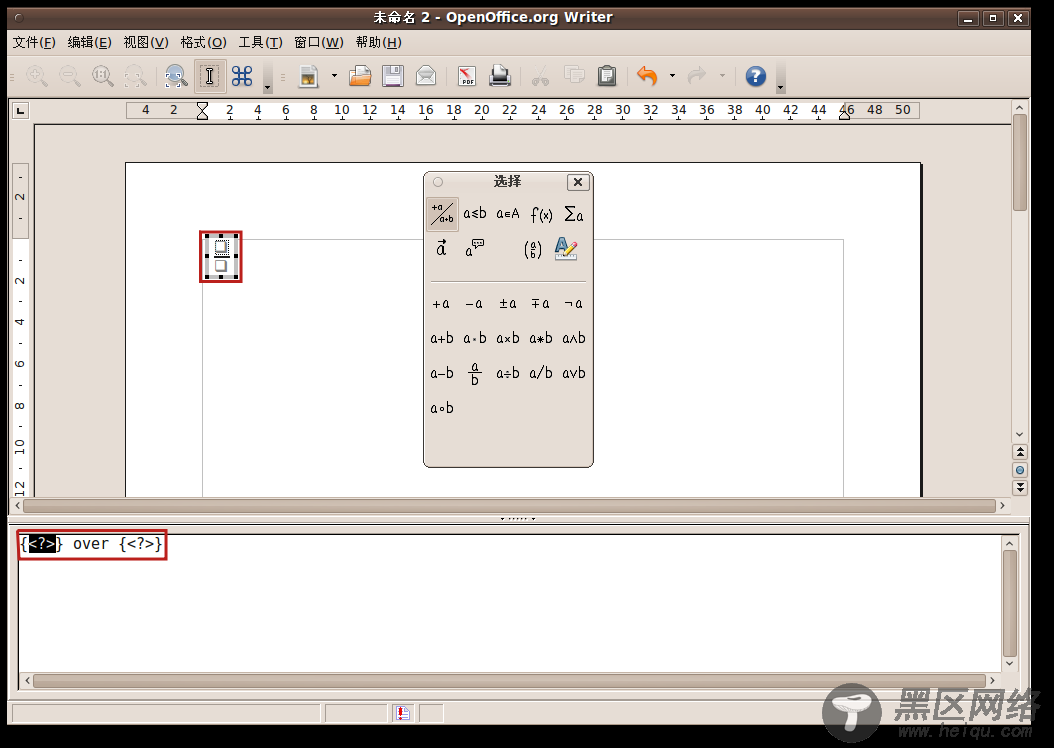
Task: Insert the a×b multiplication operator
Action: click(508, 338)
